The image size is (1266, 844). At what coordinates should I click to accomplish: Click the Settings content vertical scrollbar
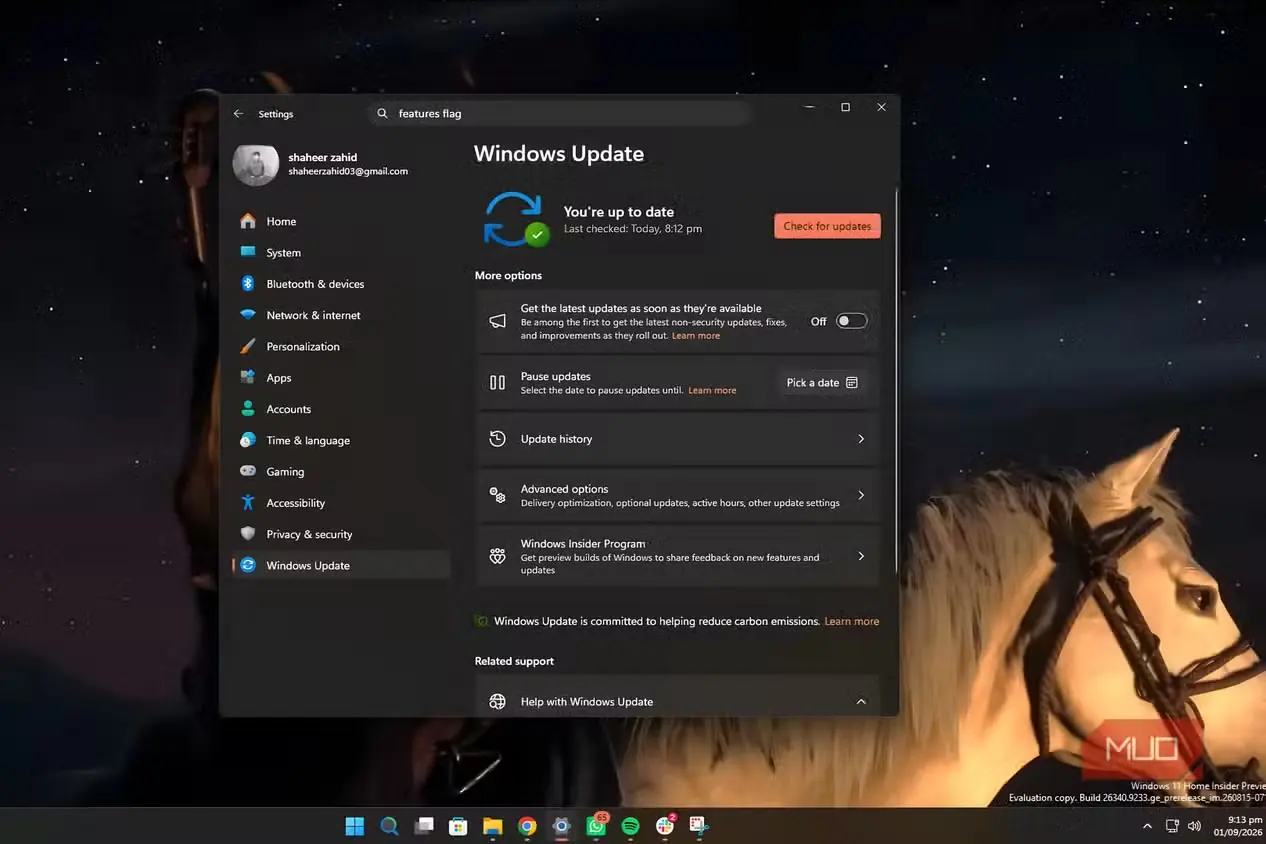896,380
